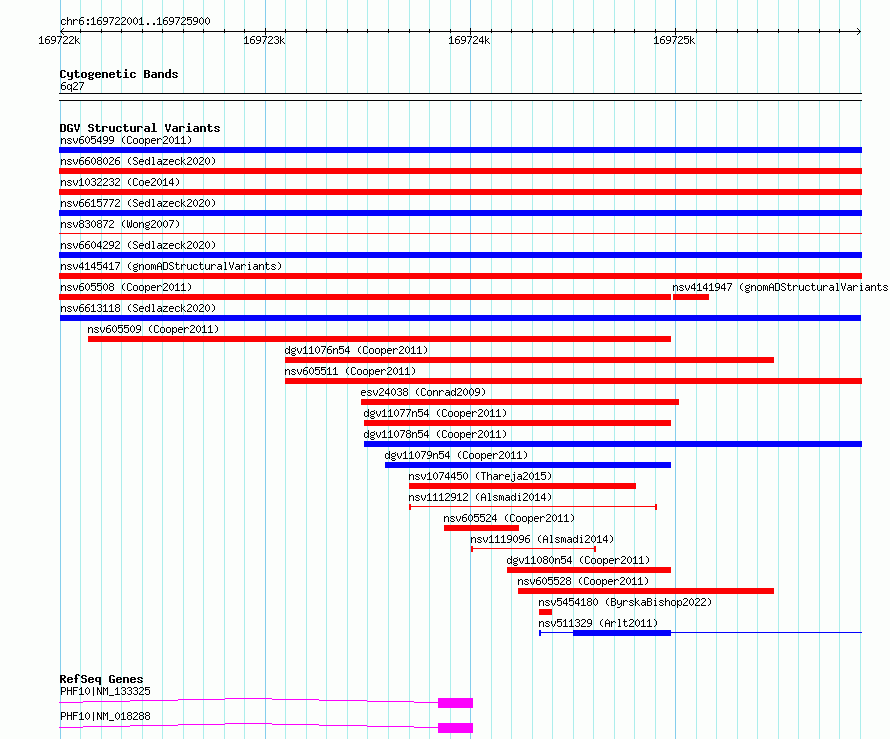Open nsv1032232 (Coe2014) variant label

120,182
